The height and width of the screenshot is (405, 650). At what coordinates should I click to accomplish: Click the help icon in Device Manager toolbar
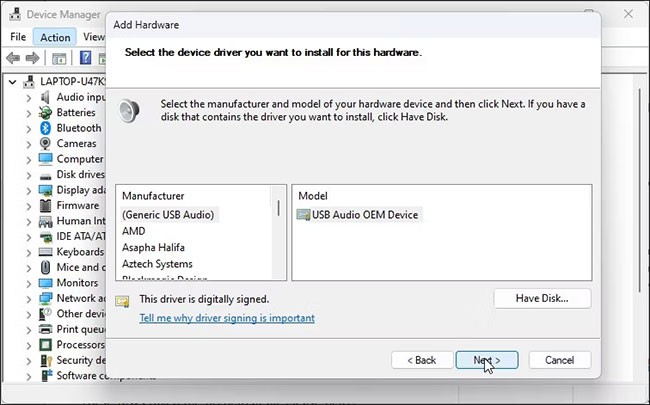pos(86,58)
